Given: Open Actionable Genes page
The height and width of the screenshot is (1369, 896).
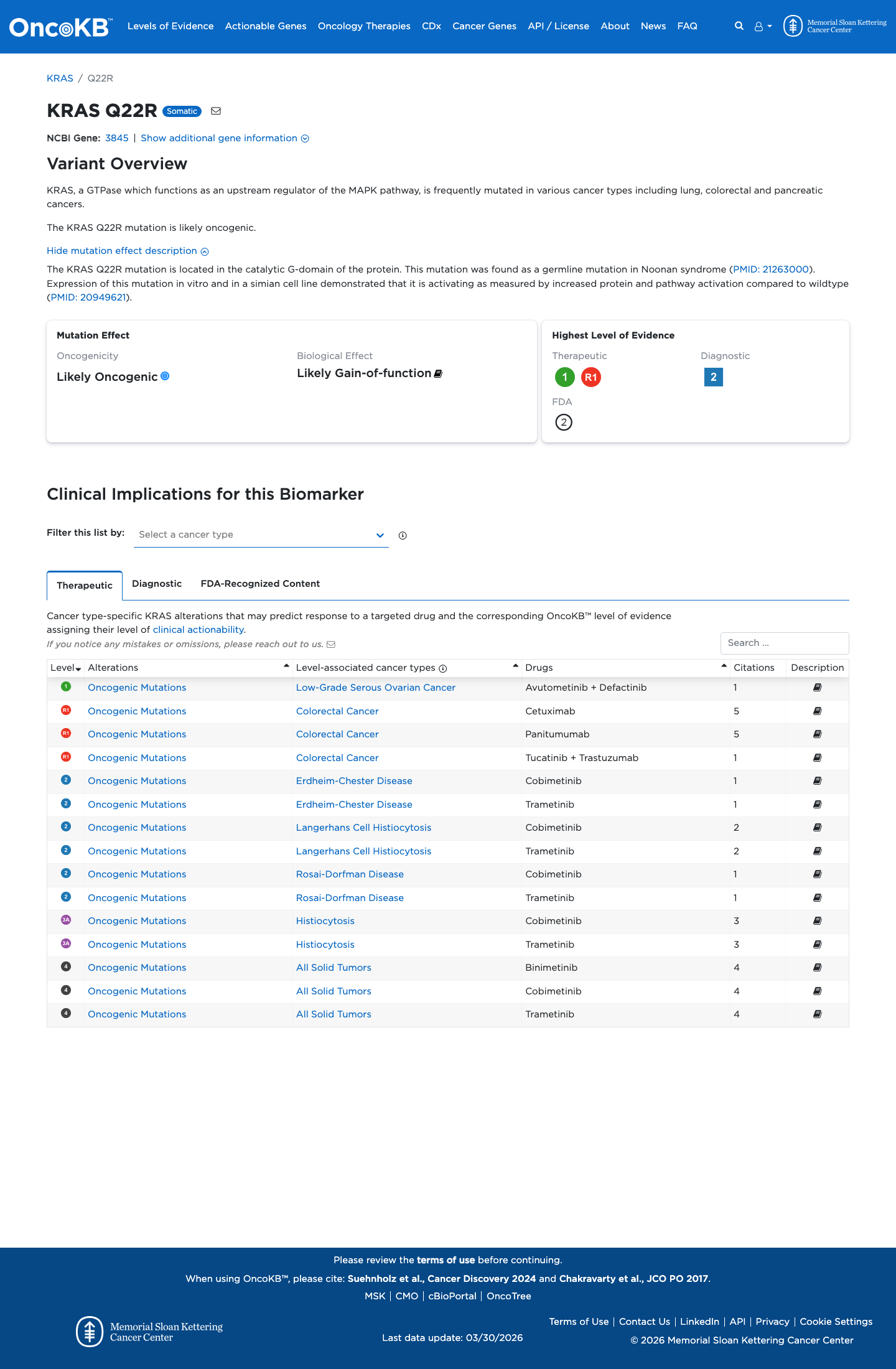Looking at the screenshot, I should (266, 26).
